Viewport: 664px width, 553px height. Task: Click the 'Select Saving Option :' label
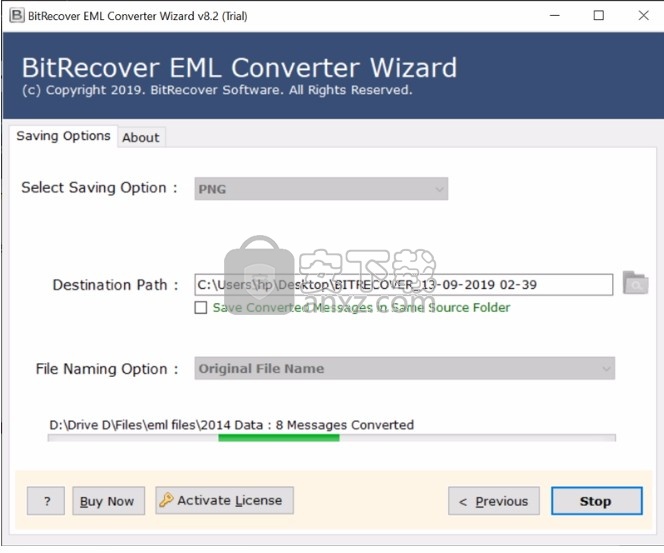point(100,188)
